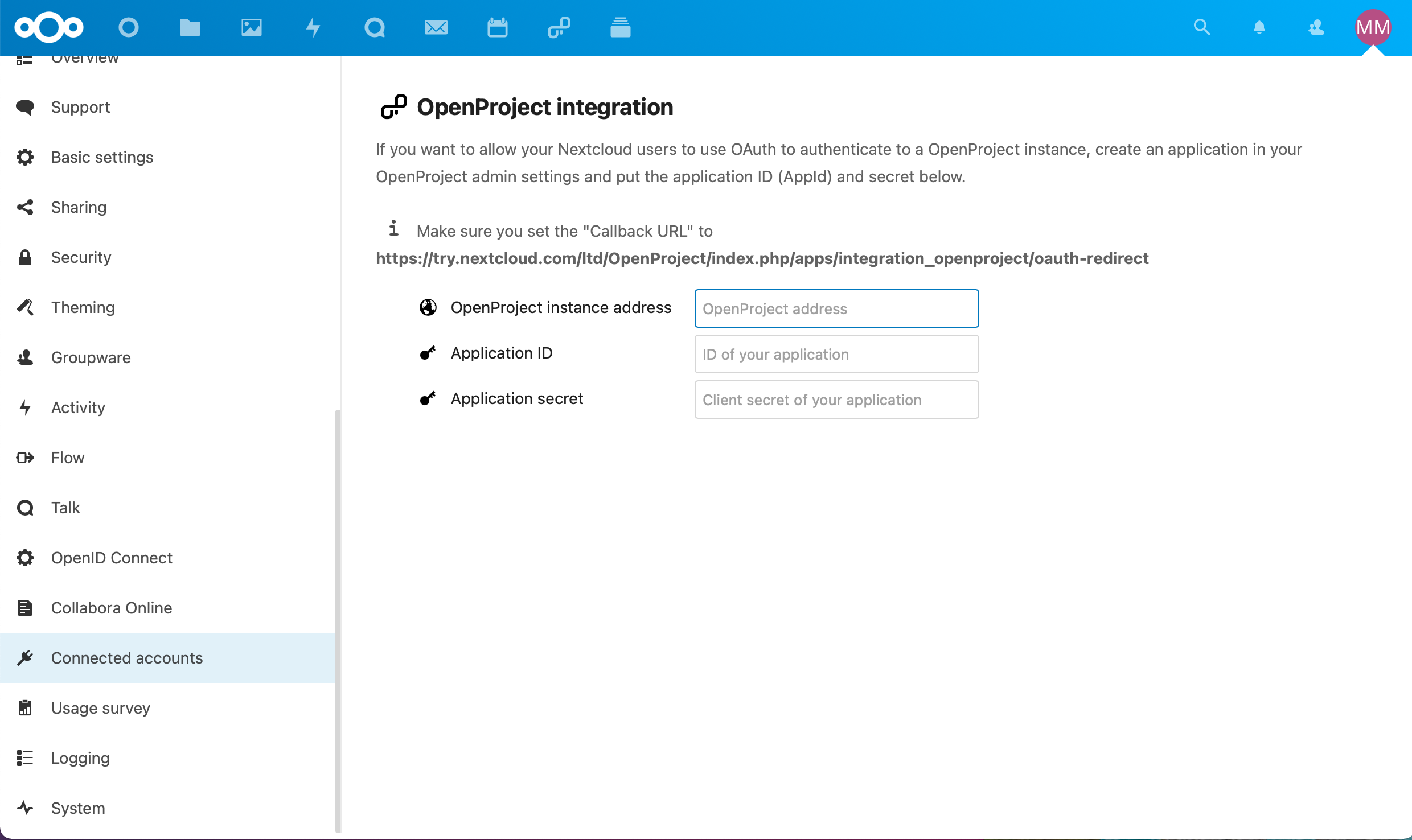Open Logging settings
The width and height of the screenshot is (1412, 840).
[167, 758]
